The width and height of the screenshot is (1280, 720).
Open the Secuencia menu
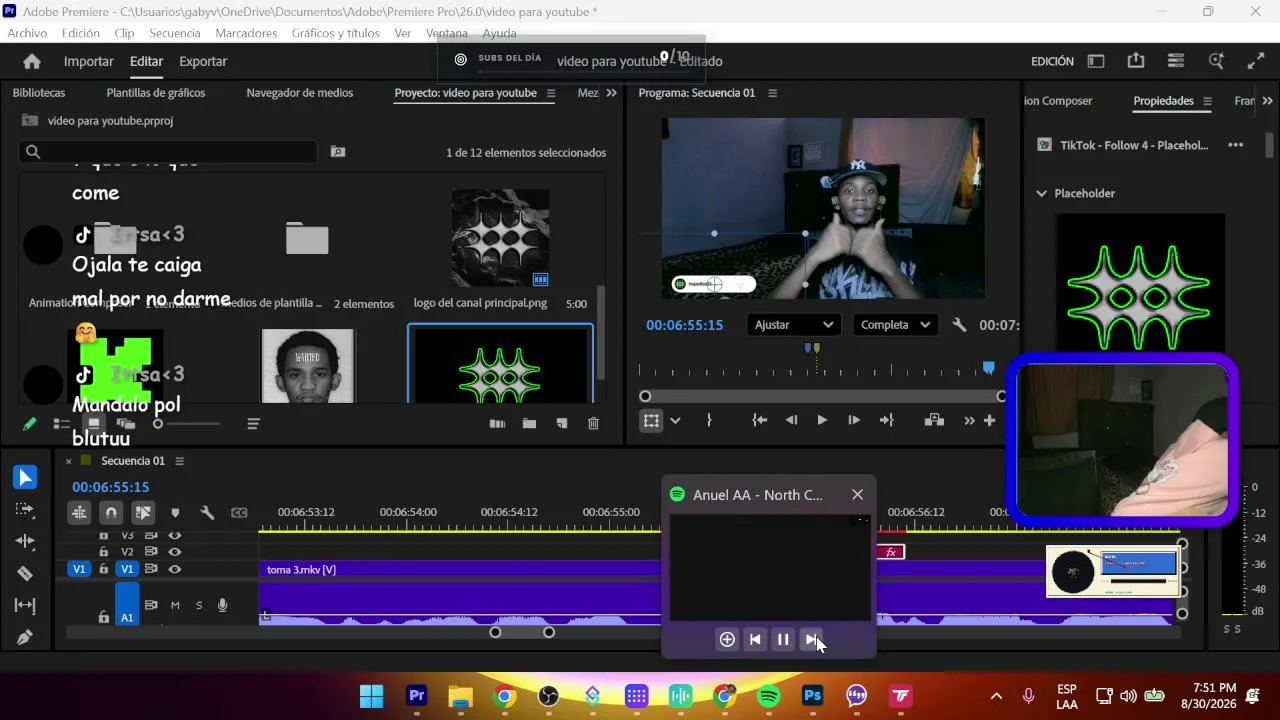tap(175, 33)
